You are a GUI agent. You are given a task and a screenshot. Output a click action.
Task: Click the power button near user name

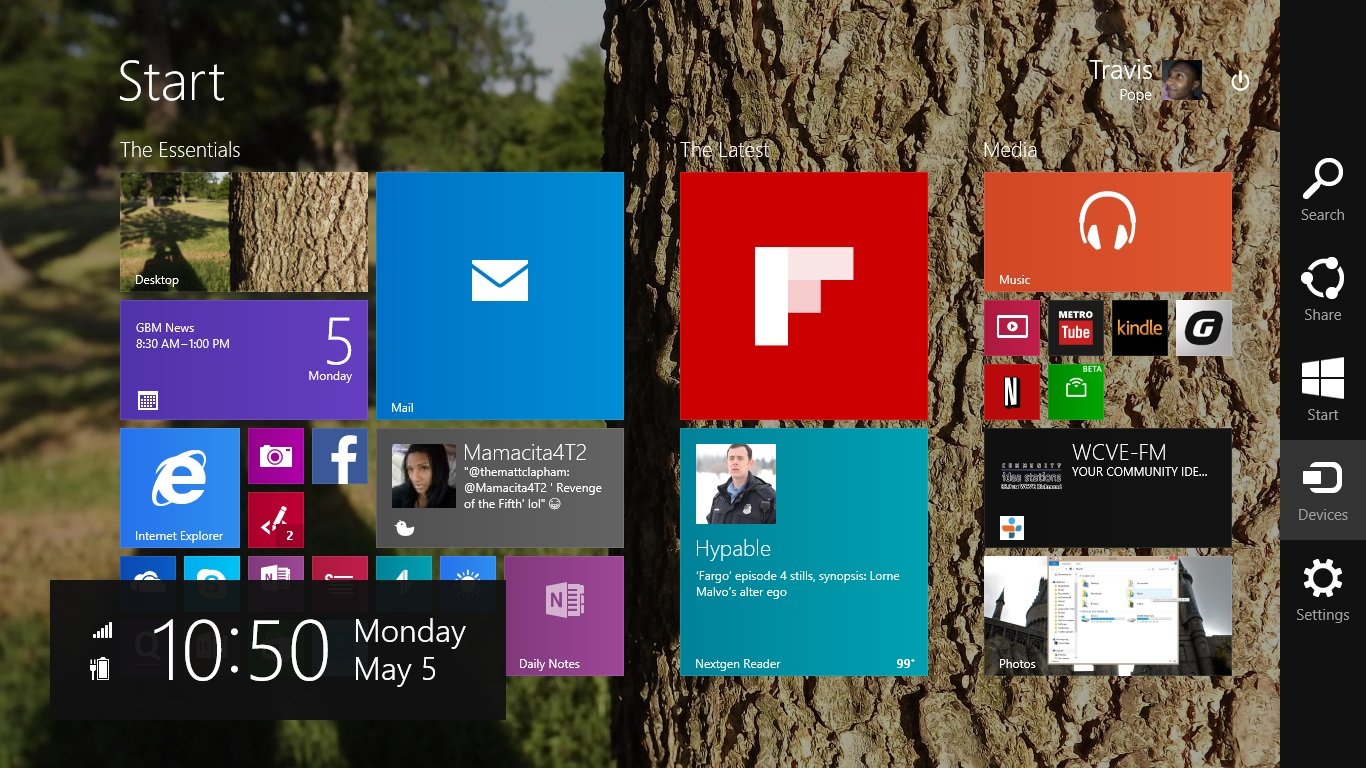pos(1240,81)
